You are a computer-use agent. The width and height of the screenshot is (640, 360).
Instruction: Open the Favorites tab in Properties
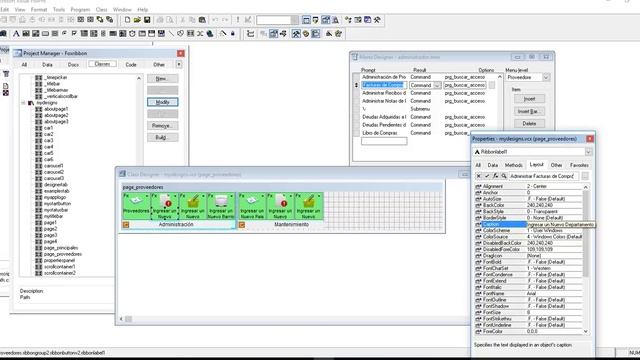click(579, 165)
